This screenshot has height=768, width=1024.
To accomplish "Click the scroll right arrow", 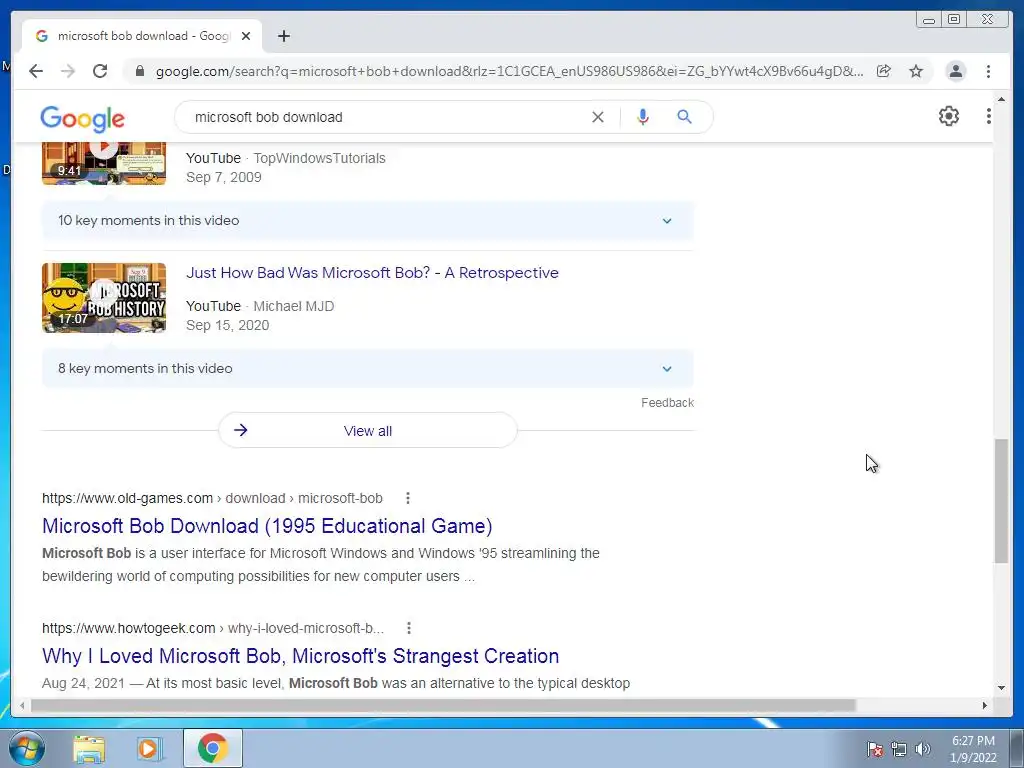I will point(985,705).
